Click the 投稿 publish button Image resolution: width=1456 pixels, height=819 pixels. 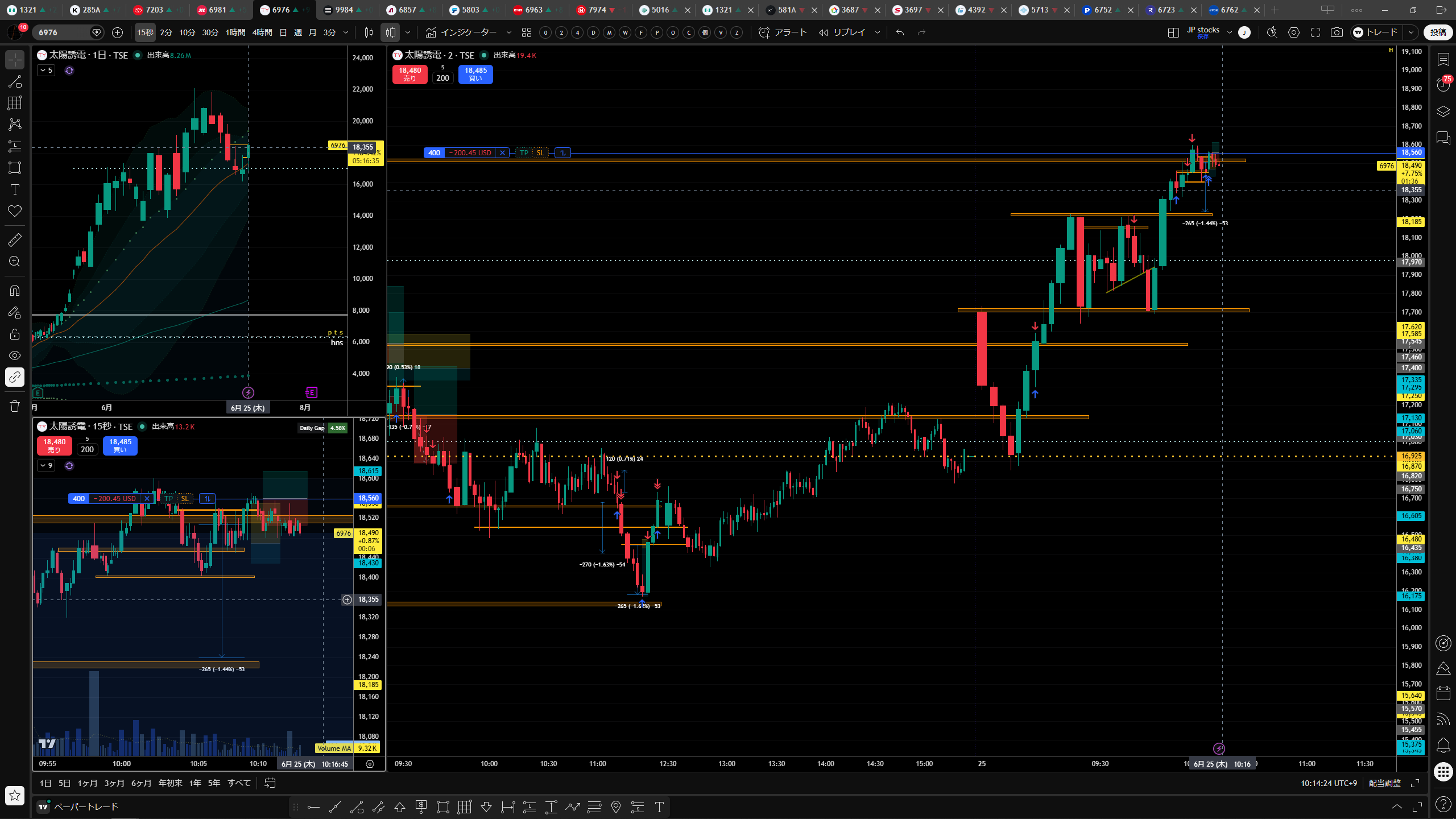1438,32
